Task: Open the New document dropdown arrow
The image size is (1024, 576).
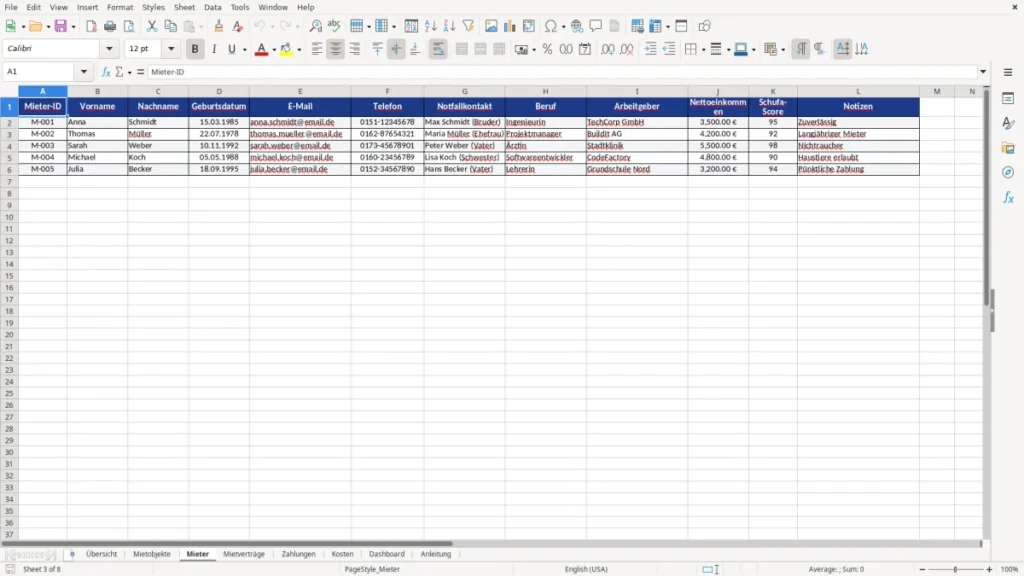Action: click(23, 27)
